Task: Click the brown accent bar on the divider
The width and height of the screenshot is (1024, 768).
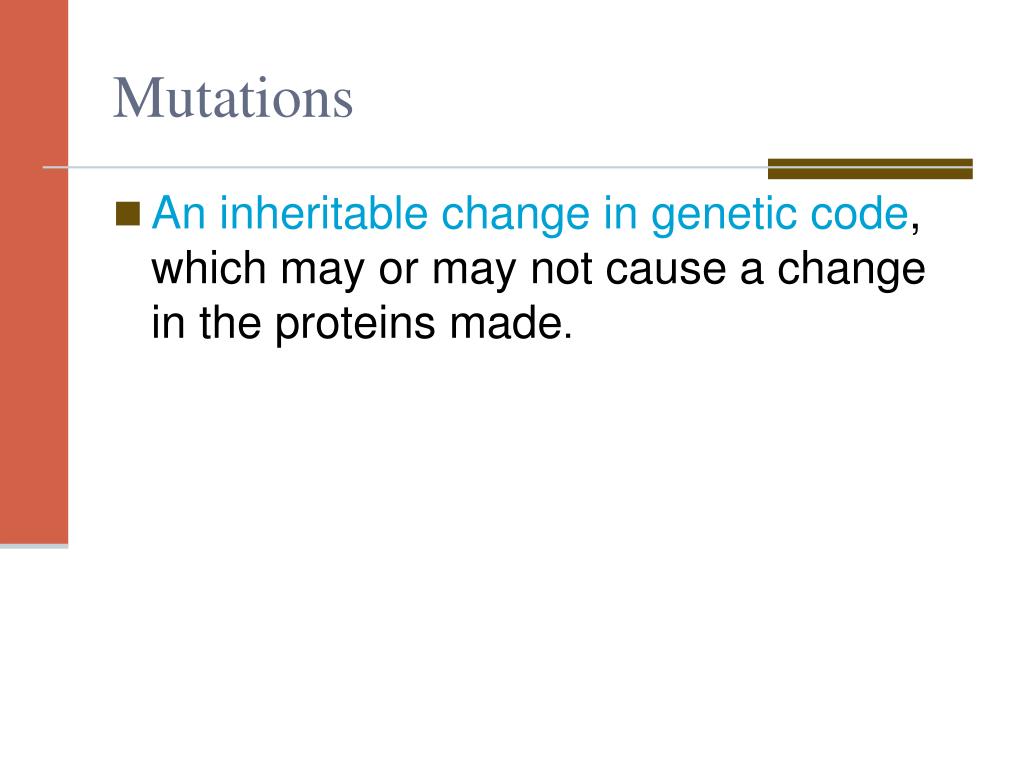Action: (x=870, y=168)
